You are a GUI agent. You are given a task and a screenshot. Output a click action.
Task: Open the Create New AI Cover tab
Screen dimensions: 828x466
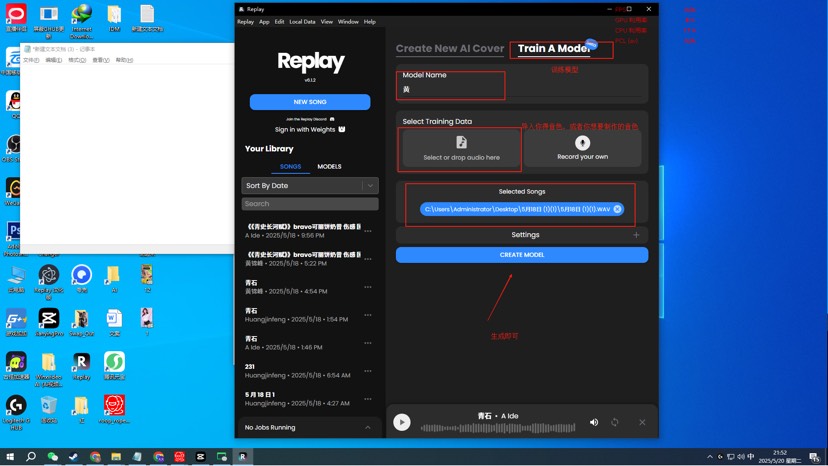450,49
